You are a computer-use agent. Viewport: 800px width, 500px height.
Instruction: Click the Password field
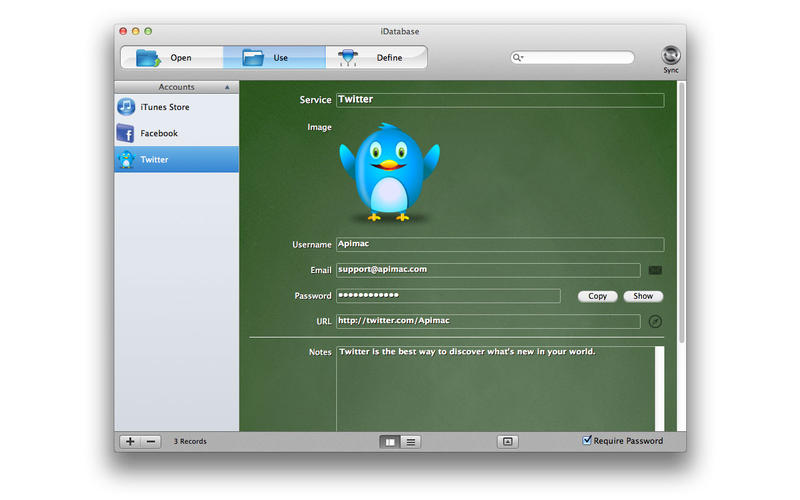click(x=448, y=295)
